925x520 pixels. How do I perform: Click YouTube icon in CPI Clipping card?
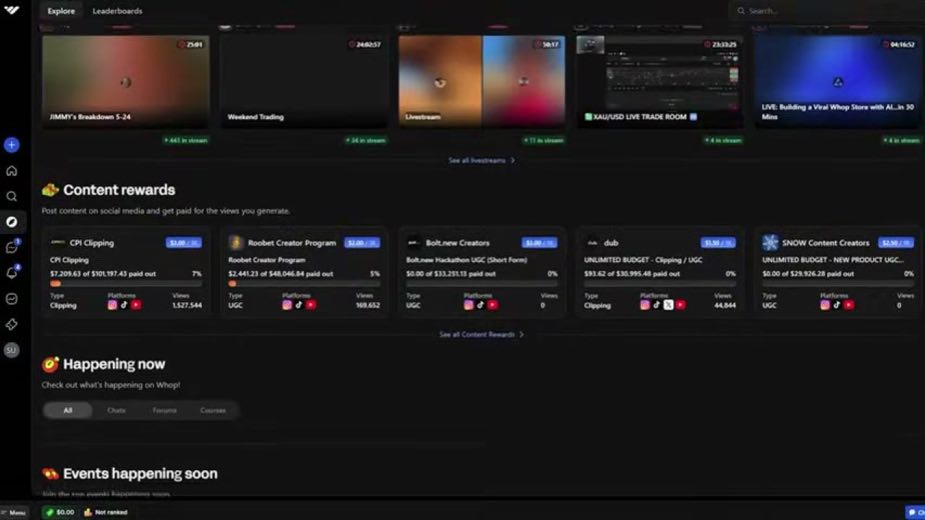point(136,305)
